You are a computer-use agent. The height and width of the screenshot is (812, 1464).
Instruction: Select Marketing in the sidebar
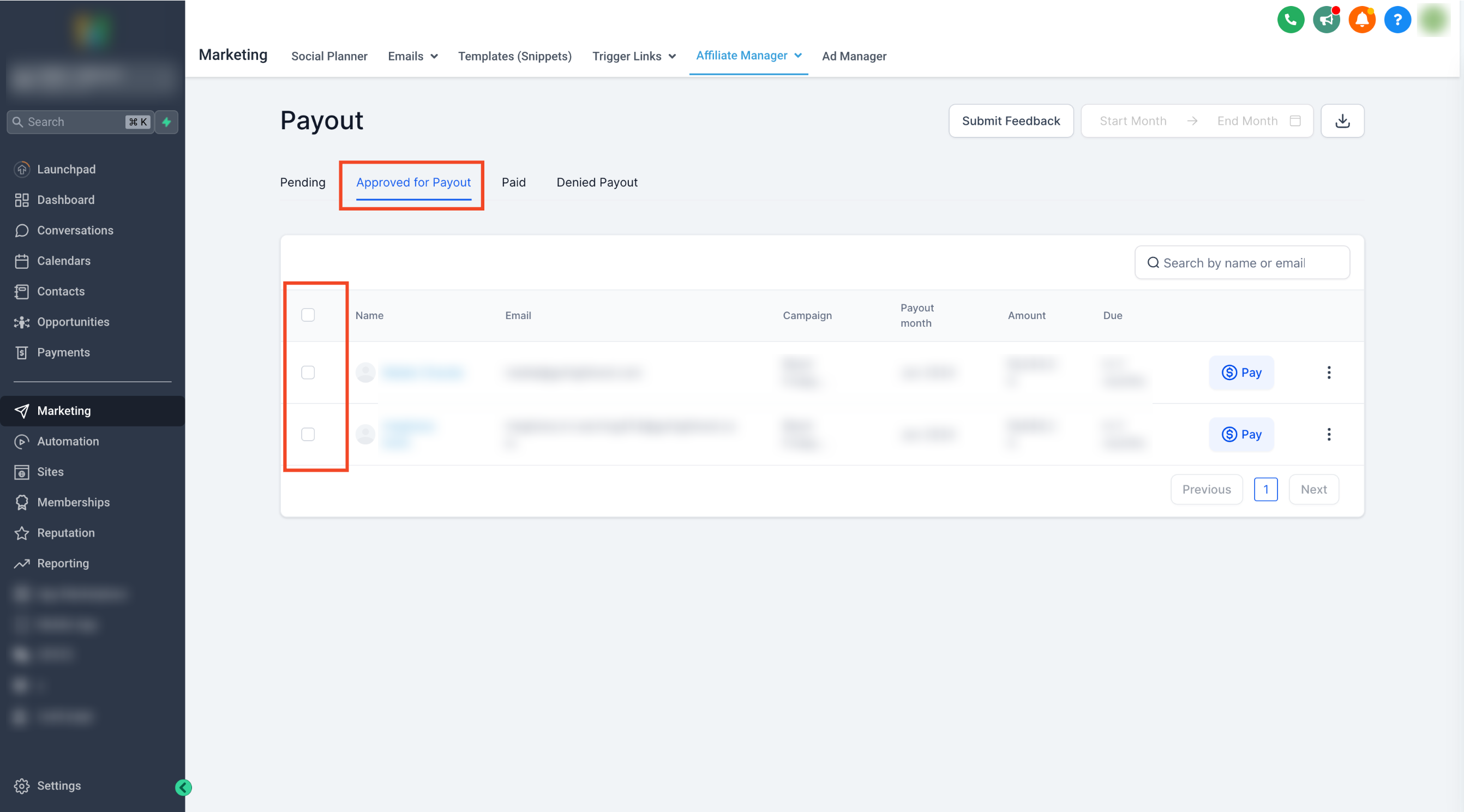92,410
